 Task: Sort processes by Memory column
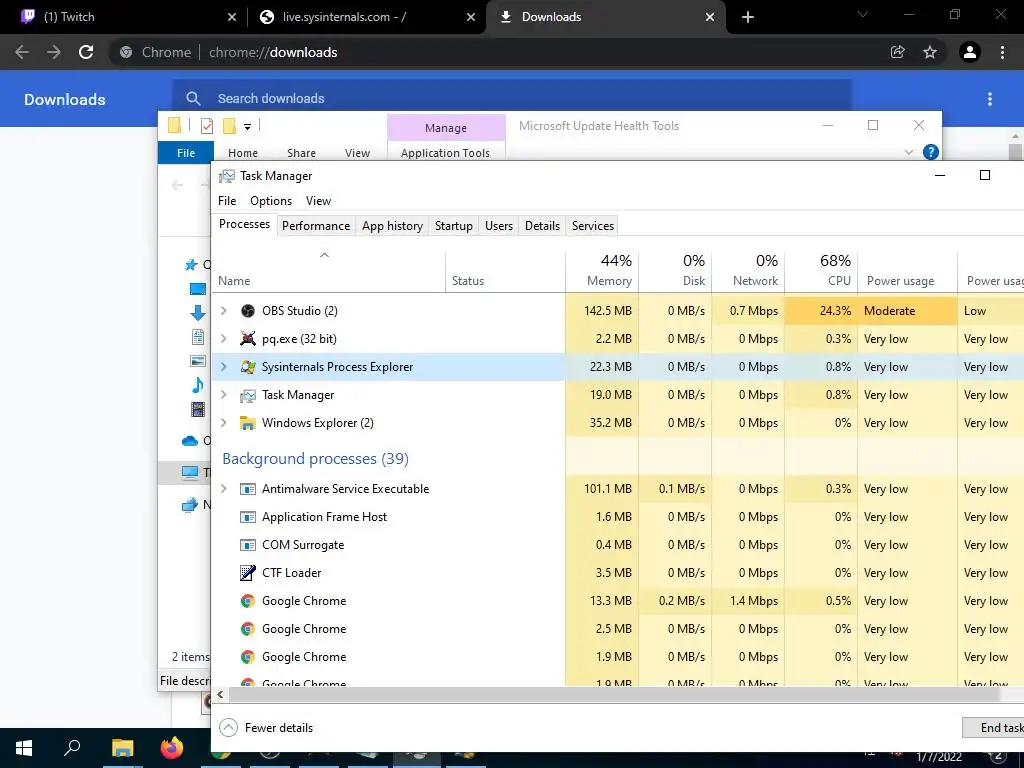pyautogui.click(x=603, y=271)
